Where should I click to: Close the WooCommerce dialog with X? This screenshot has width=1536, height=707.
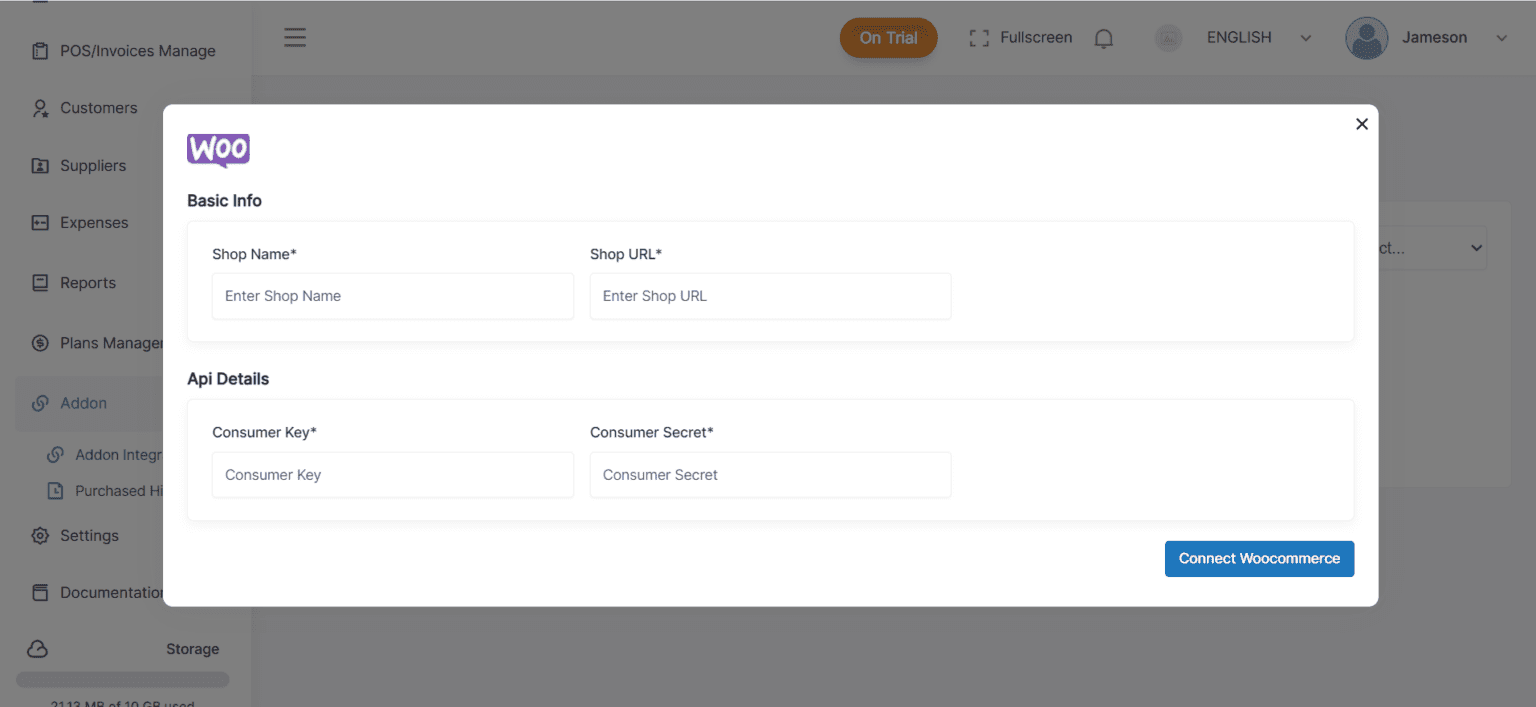pyautogui.click(x=1361, y=124)
